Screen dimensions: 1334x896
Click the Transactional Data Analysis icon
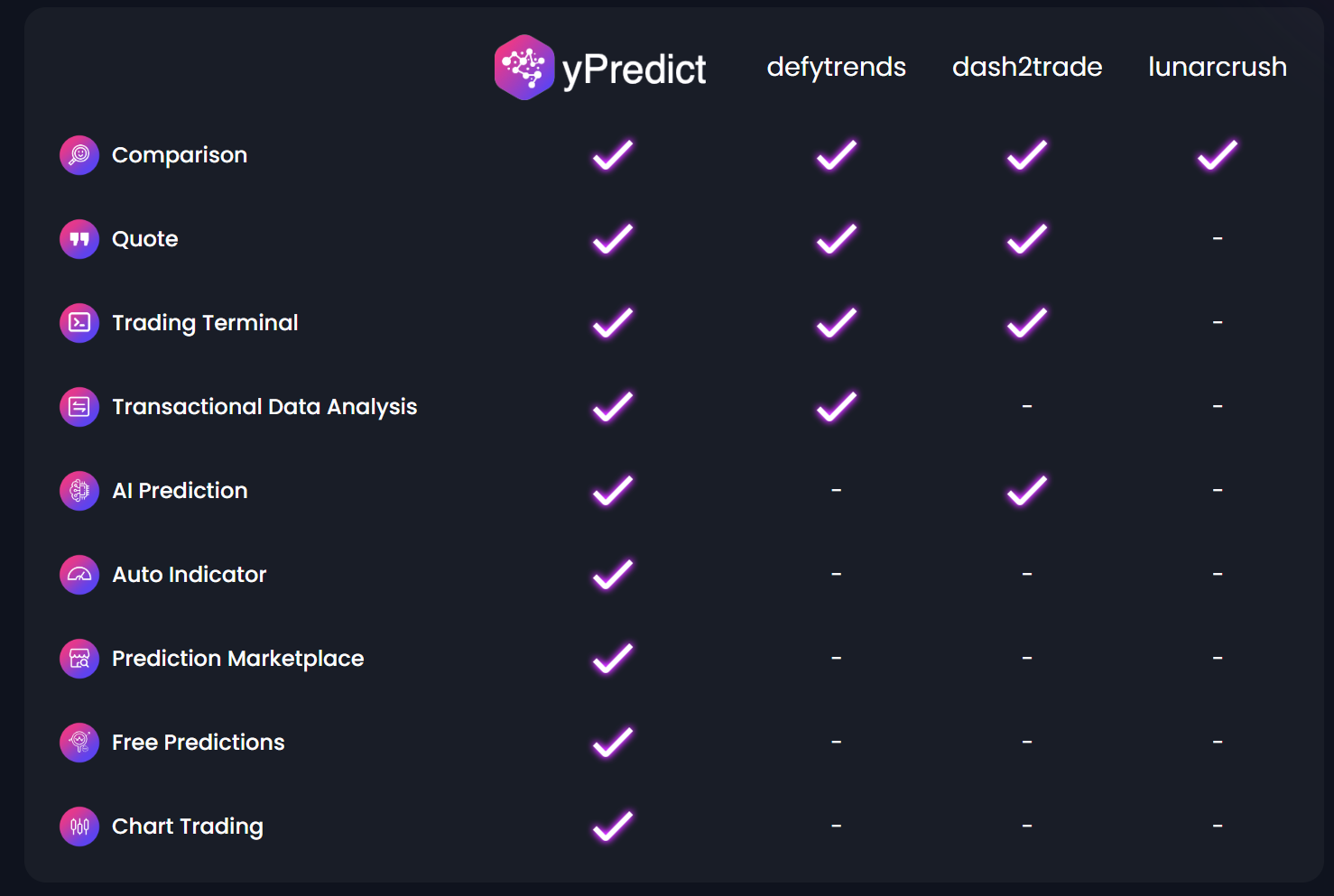click(x=79, y=407)
